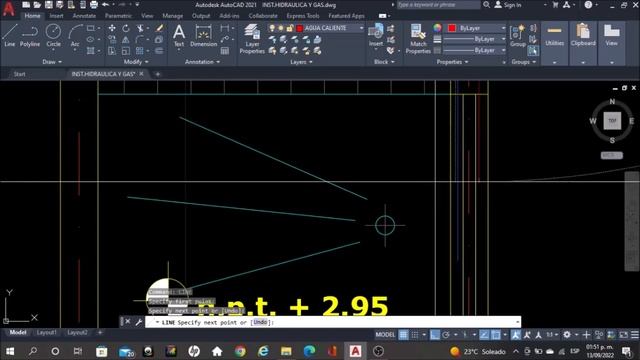Add new drawing tab with plus
This screenshot has height=360, width=640.
coord(158,74)
